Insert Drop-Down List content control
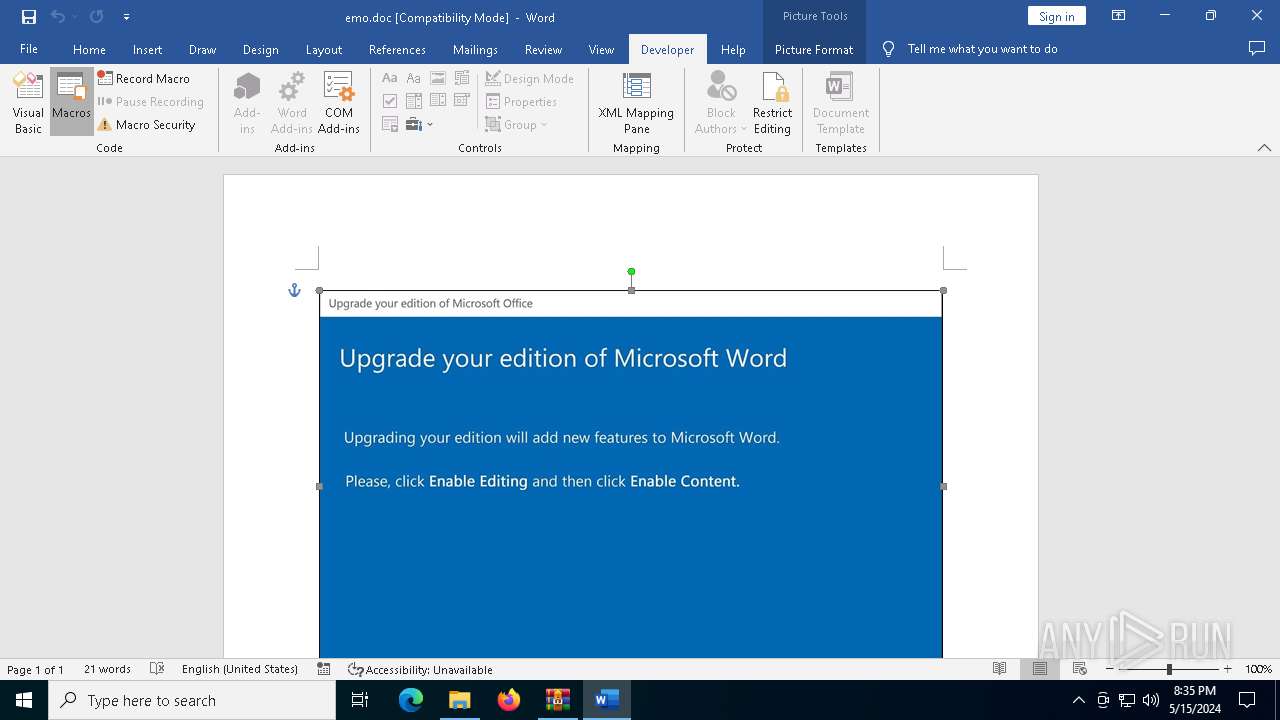 438,101
